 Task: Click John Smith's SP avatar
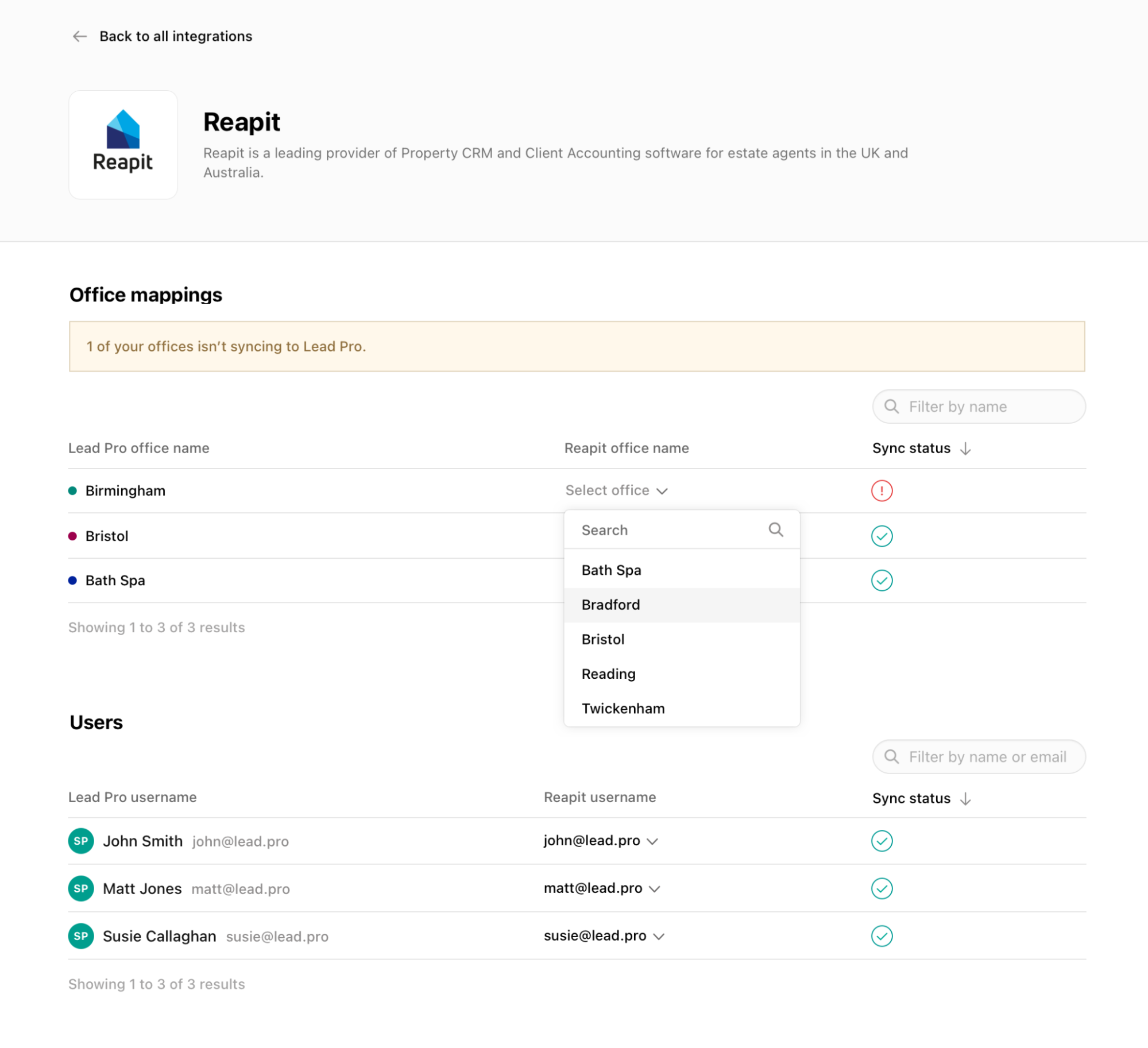click(81, 841)
